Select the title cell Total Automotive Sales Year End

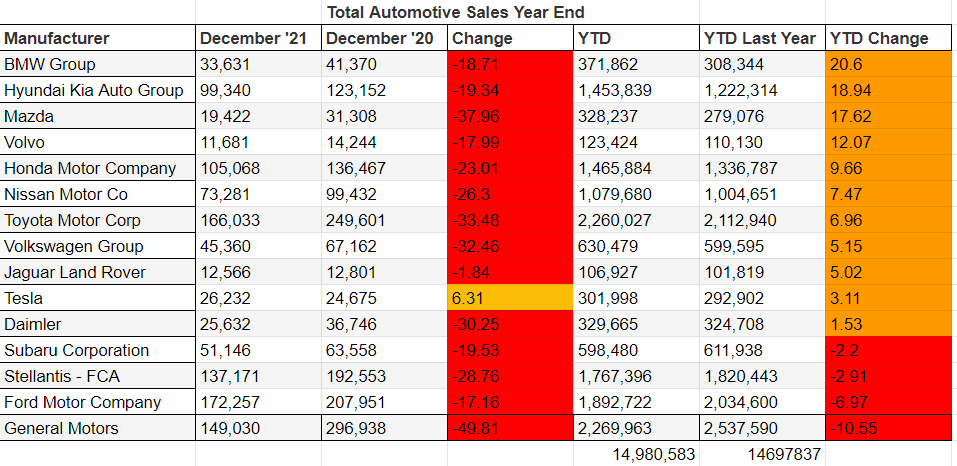pos(455,13)
